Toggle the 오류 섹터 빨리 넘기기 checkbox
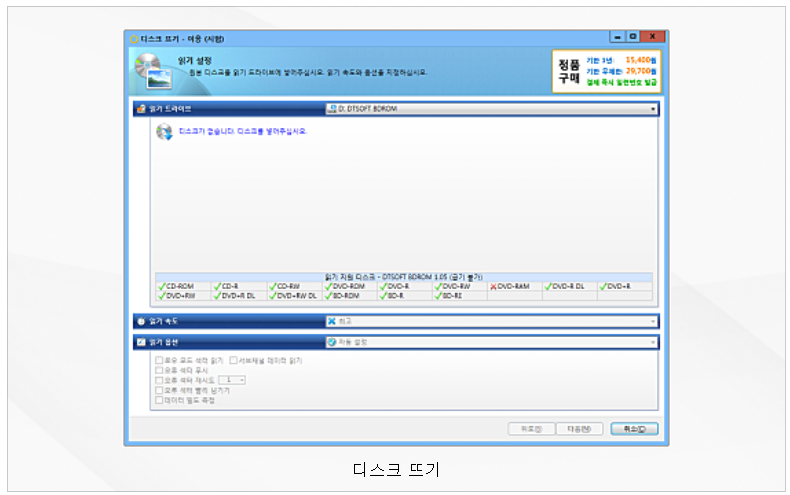The width and height of the screenshot is (790, 495). pos(159,390)
